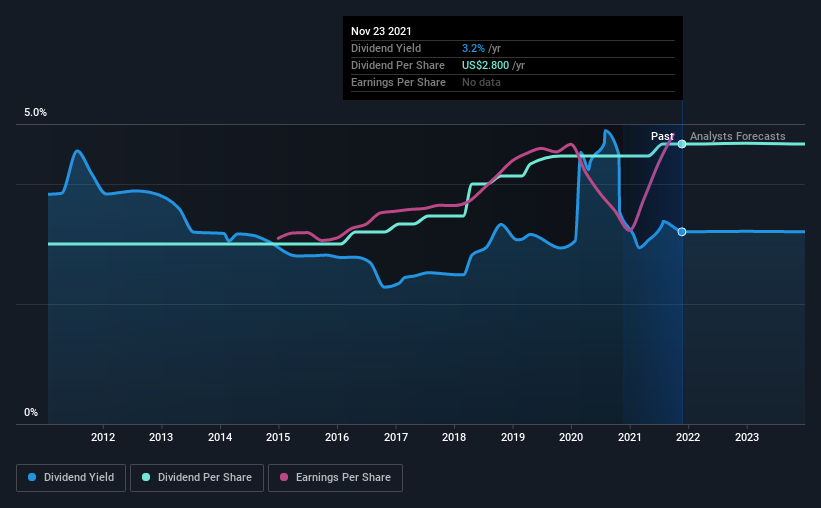821x508 pixels.
Task: Click the 2012 x-axis year label
Action: [x=103, y=437]
